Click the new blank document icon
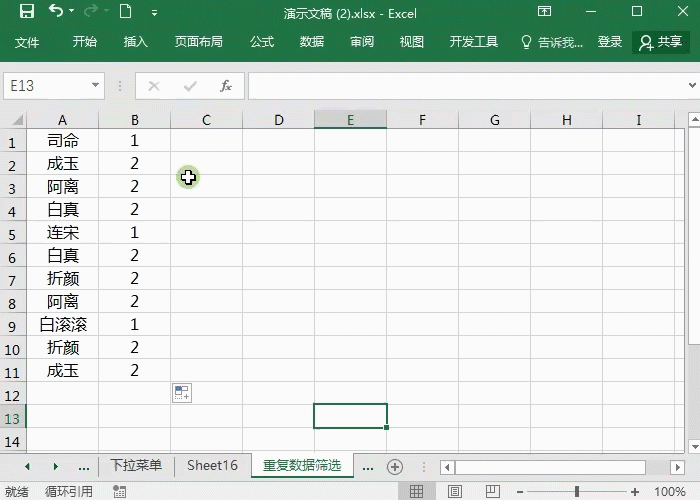Viewport: 700px width, 500px height. (126, 11)
